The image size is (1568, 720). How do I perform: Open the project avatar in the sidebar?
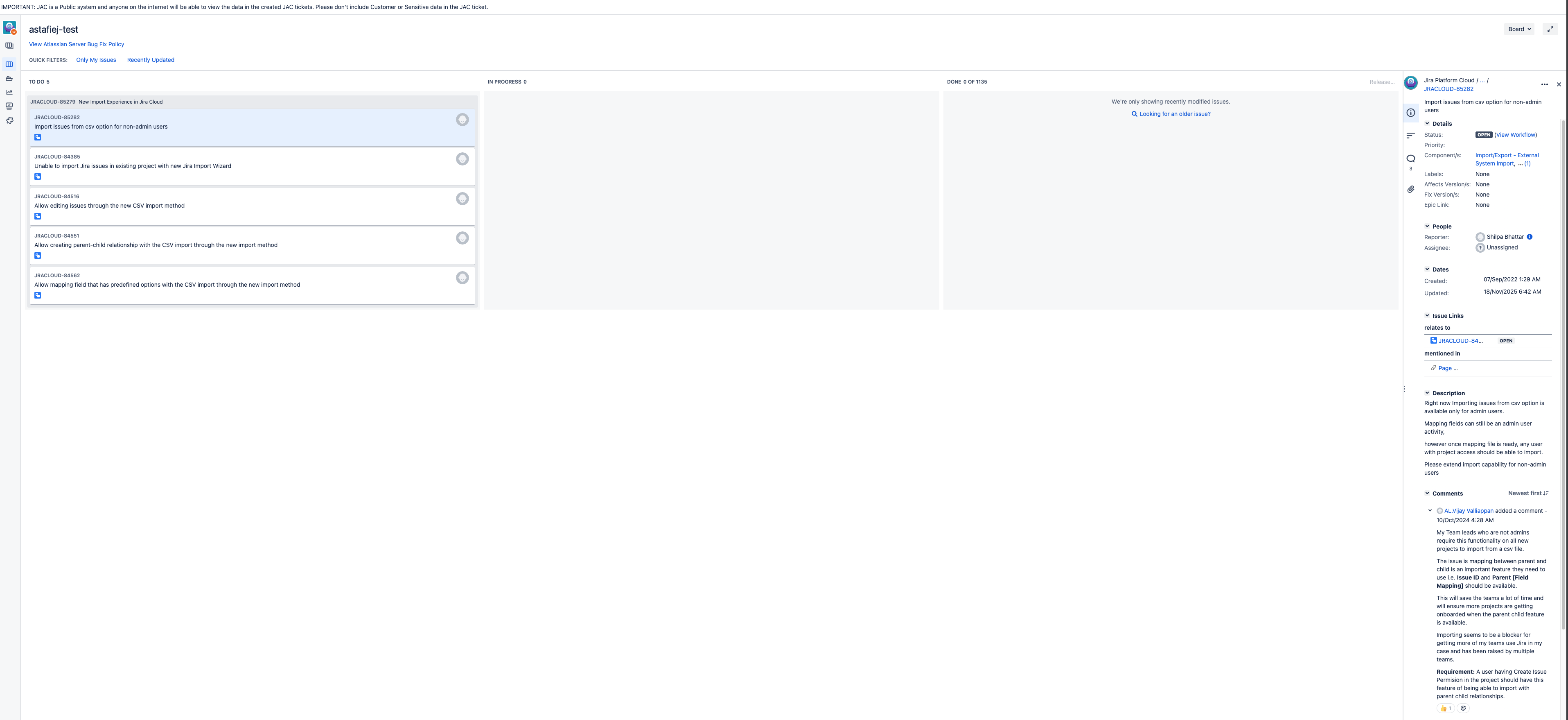tap(9, 27)
